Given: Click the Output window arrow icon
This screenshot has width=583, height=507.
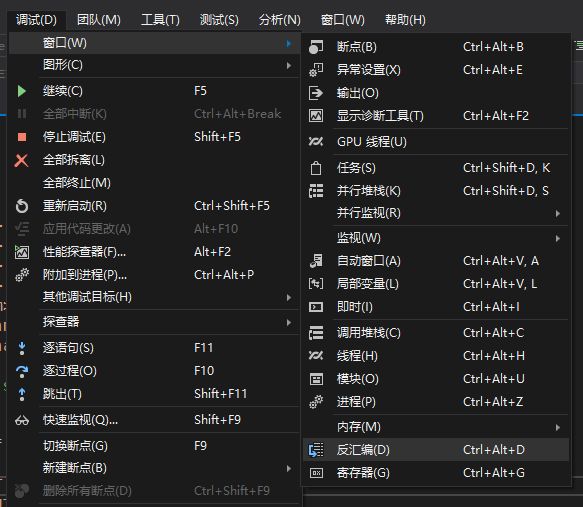Looking at the screenshot, I should tap(316, 93).
